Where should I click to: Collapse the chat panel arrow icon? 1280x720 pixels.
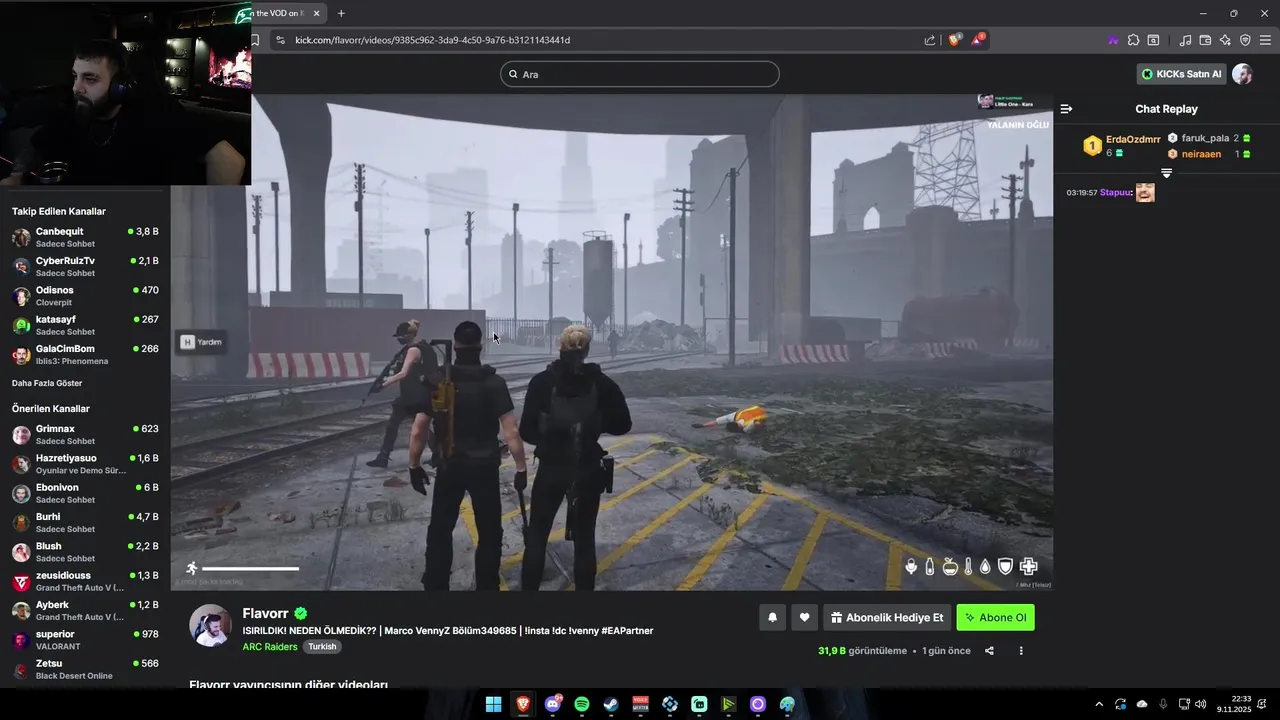point(1066,109)
